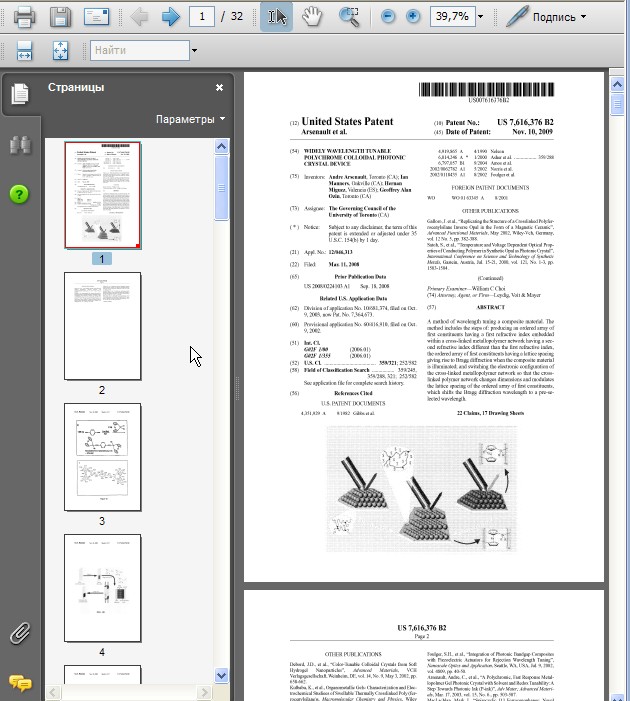This screenshot has width=630, height=701.
Task: Save the document with the floppy disk icon
Action: (60, 17)
